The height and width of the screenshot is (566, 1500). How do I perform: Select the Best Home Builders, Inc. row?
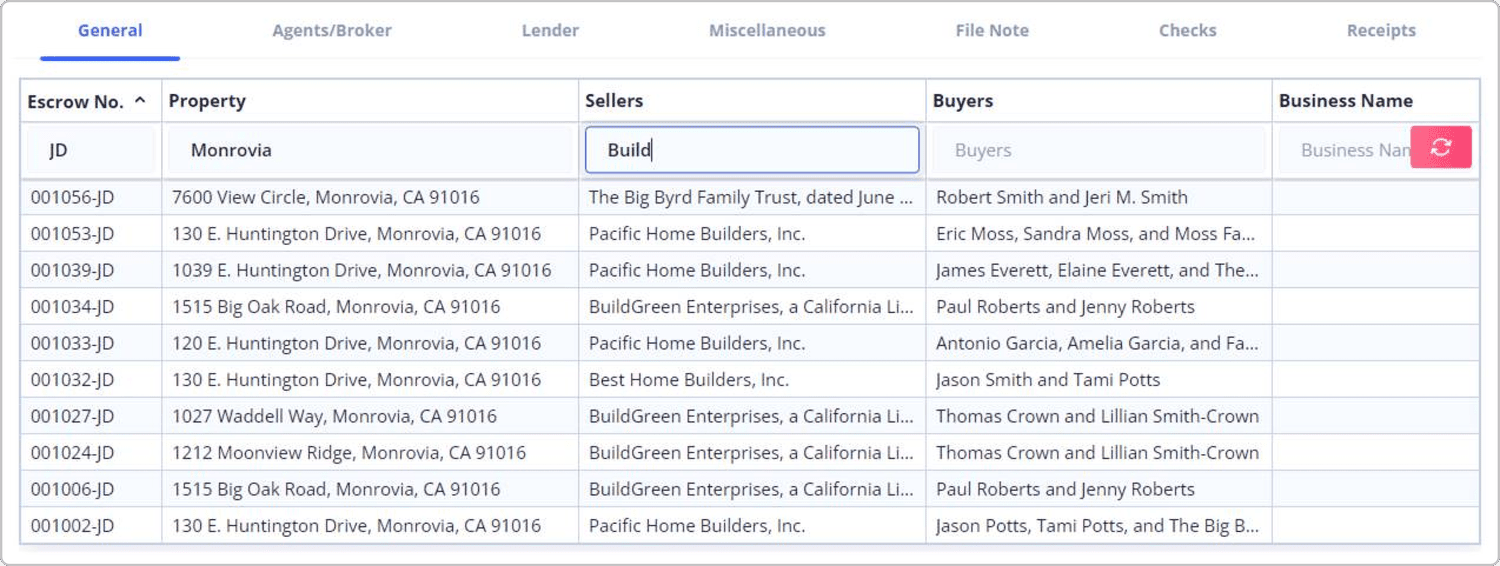pos(689,380)
